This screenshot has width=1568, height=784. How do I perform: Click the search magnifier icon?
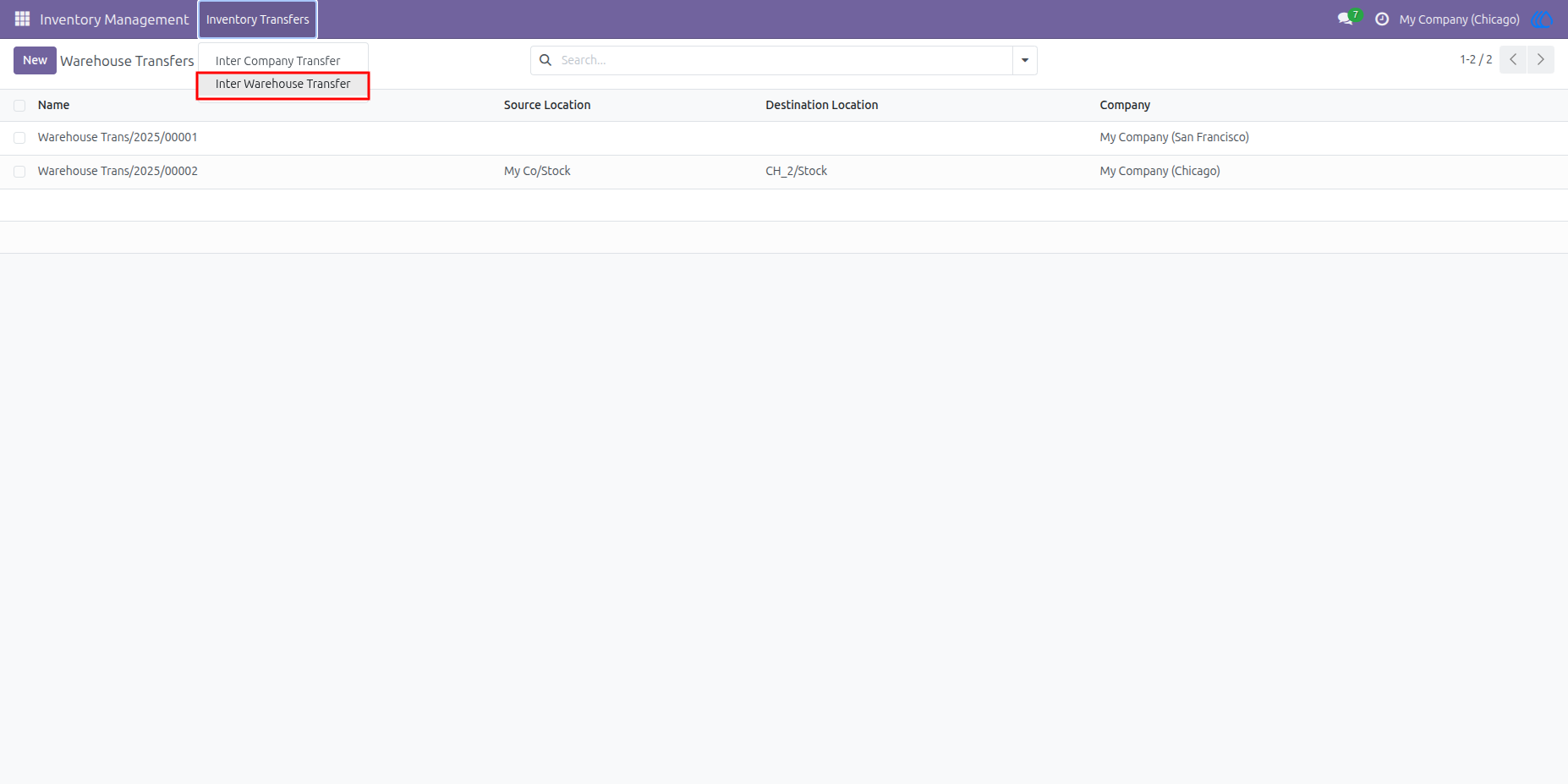point(546,60)
